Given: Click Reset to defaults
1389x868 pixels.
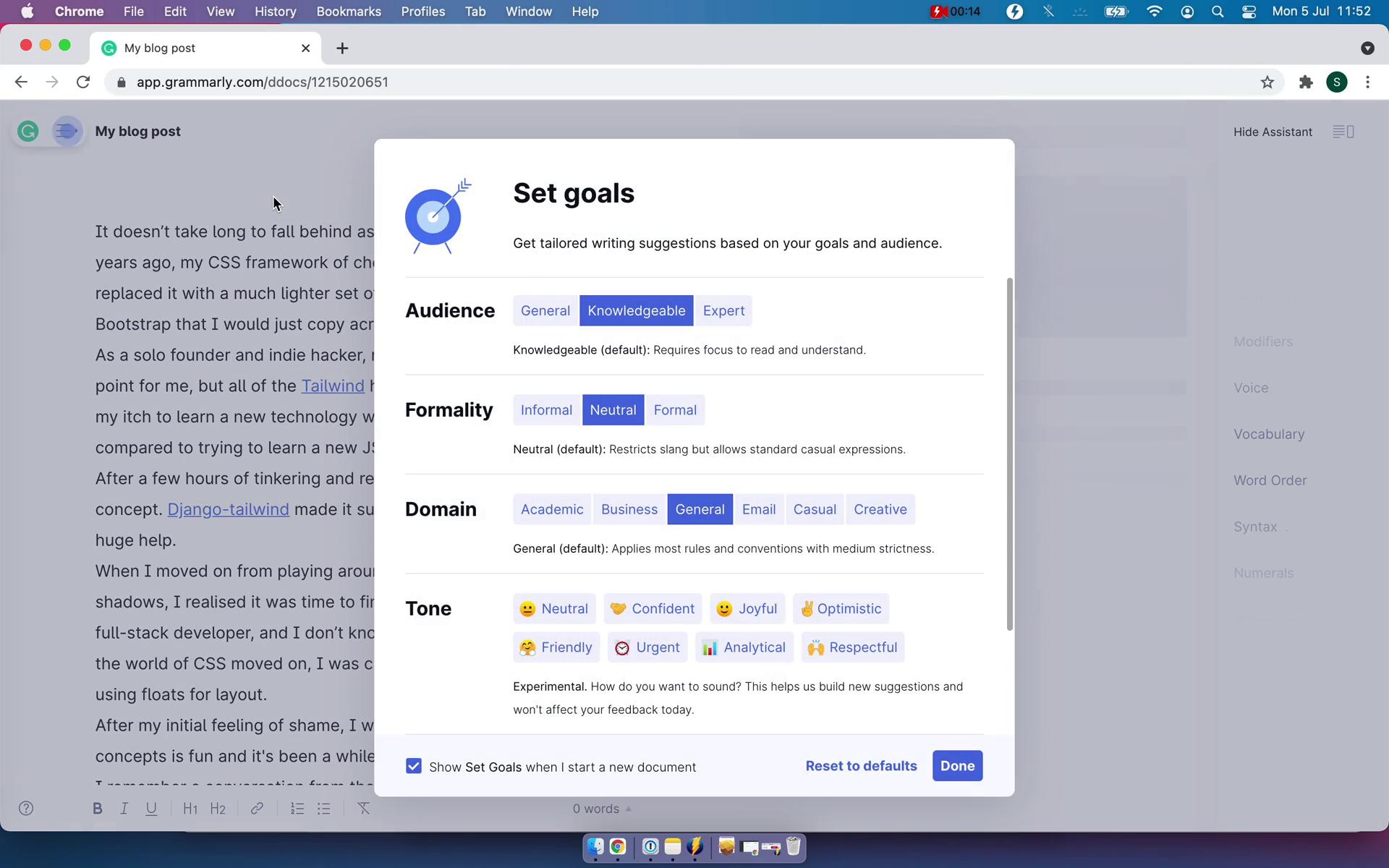Looking at the screenshot, I should [x=861, y=766].
